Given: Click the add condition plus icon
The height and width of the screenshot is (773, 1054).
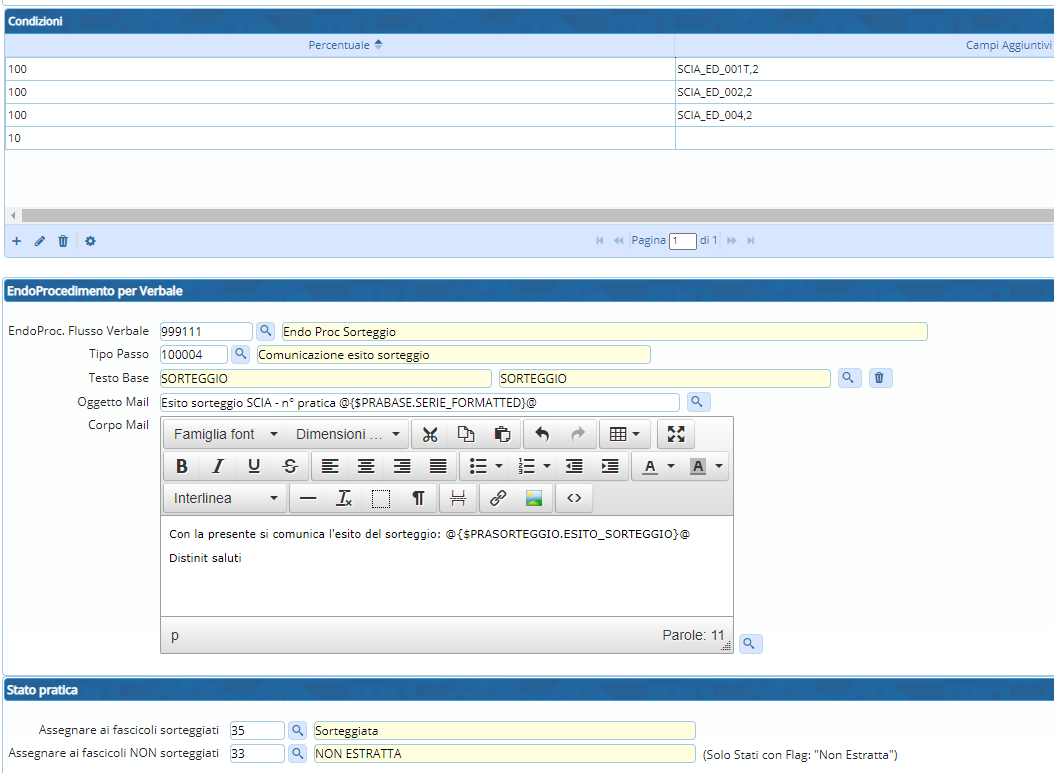Looking at the screenshot, I should pos(16,241).
